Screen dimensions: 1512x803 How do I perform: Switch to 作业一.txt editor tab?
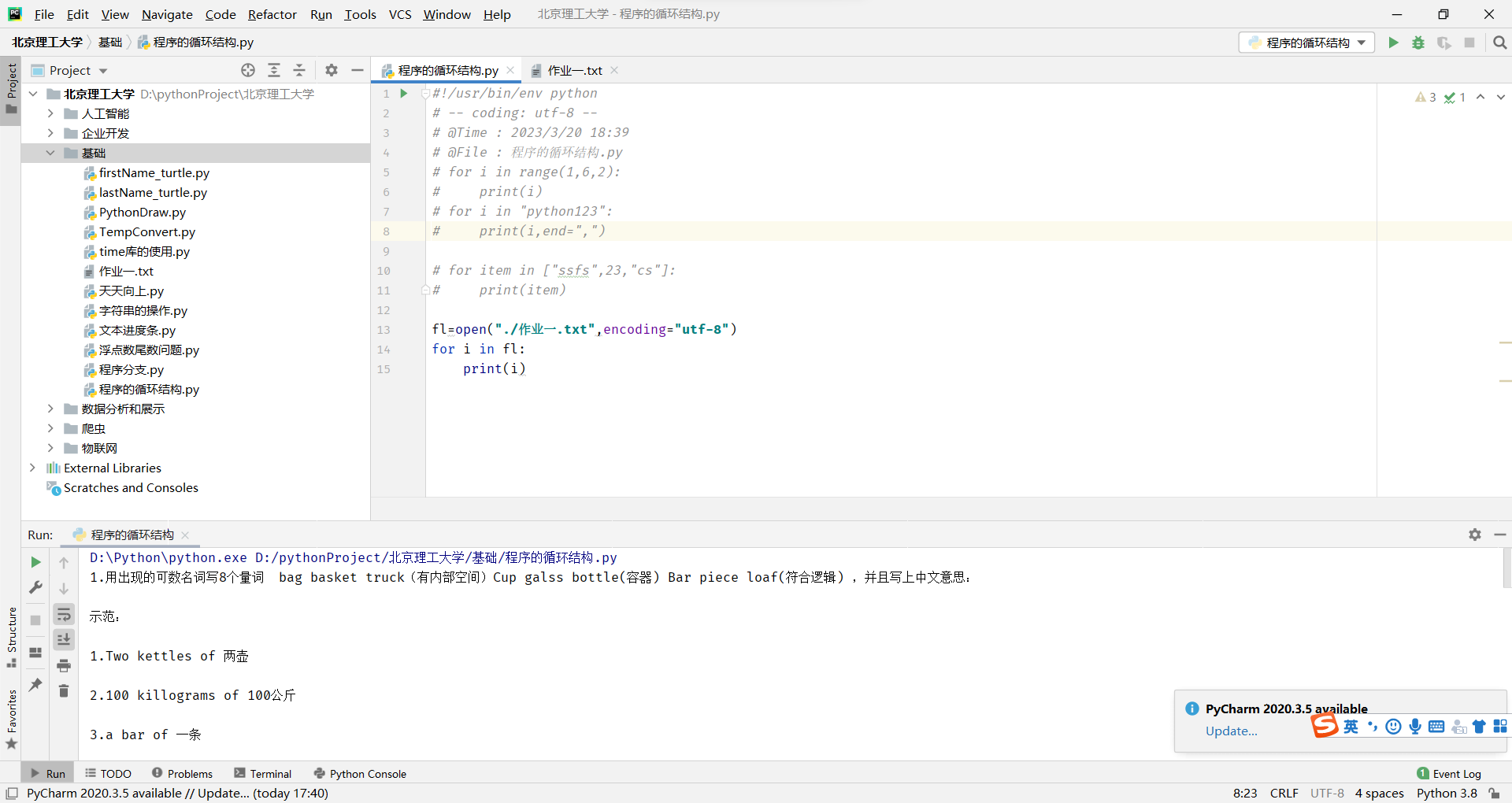[574, 71]
